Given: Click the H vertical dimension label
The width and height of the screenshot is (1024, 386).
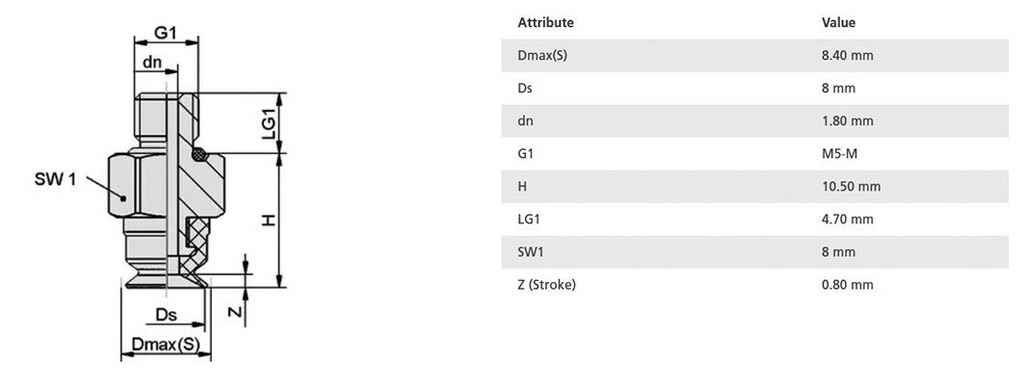Looking at the screenshot, I should 268,221.
